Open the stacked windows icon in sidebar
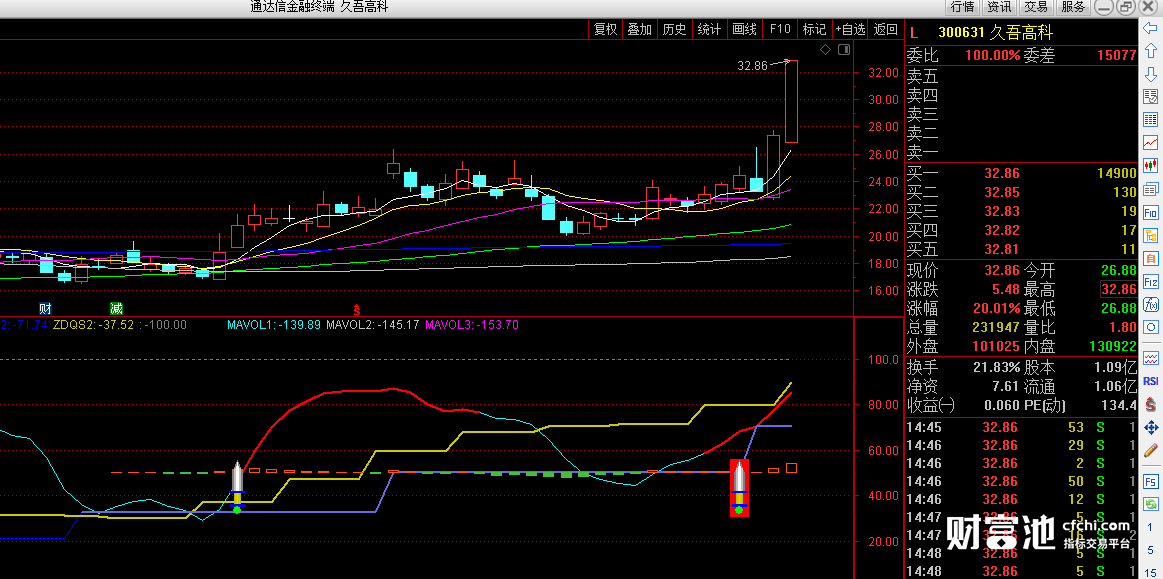The image size is (1163, 579). [x=1151, y=189]
